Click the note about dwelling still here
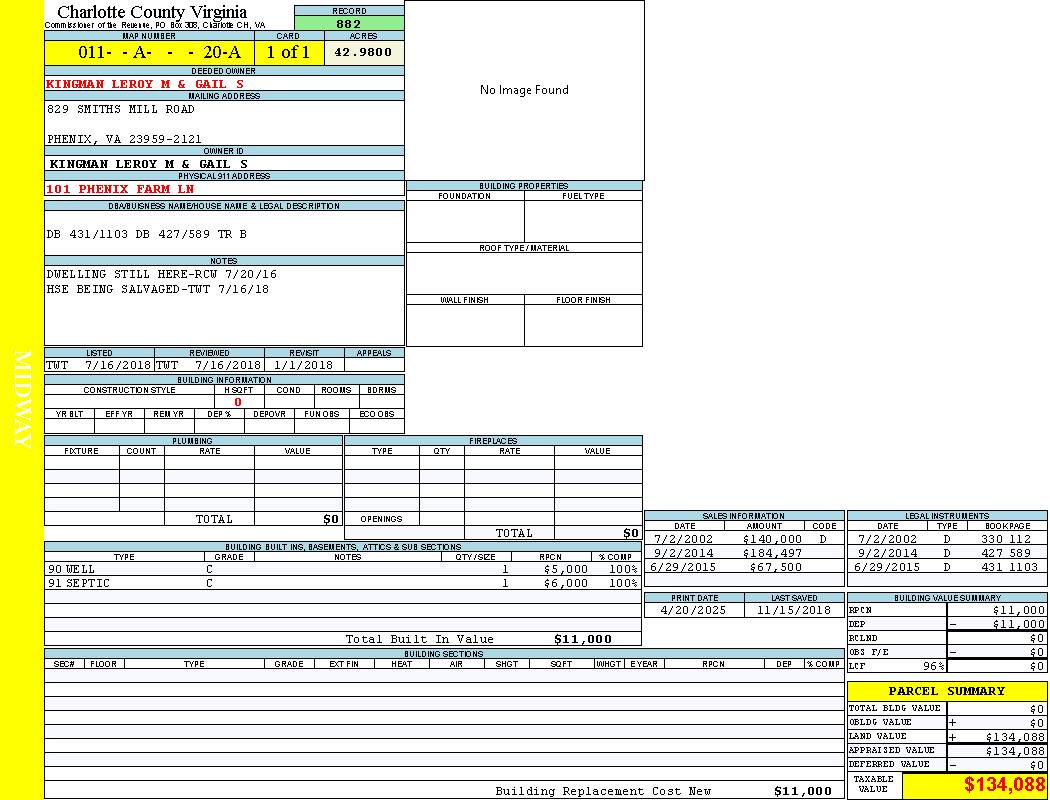1050x800 pixels. pos(161,274)
